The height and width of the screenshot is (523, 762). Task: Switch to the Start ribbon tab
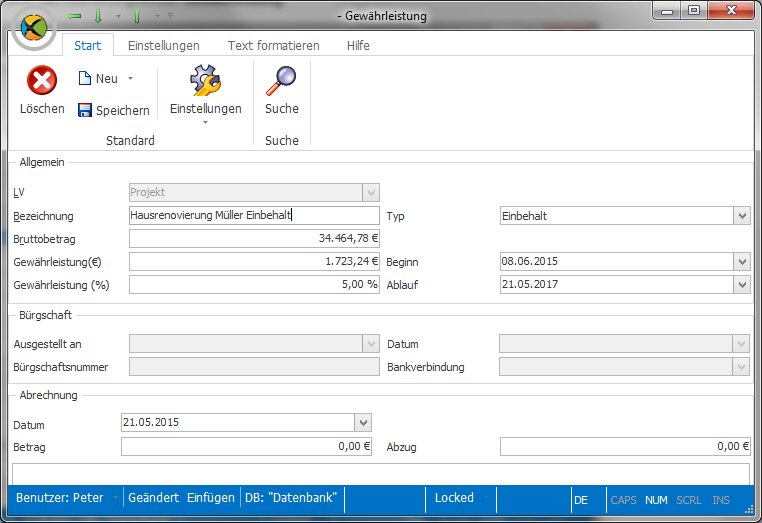coord(87,46)
